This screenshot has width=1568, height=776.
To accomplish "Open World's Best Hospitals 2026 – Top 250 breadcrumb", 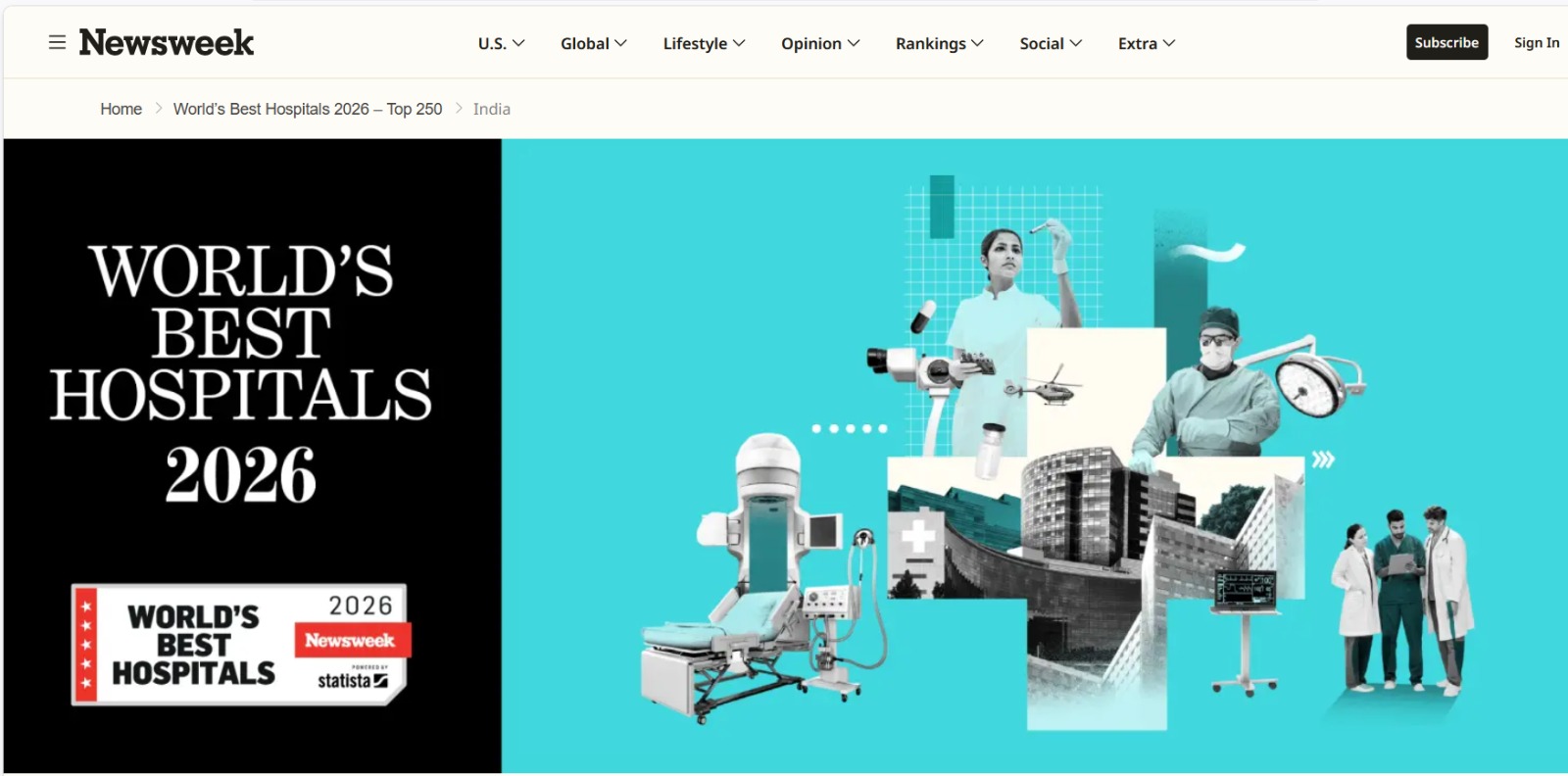I will pos(308,109).
